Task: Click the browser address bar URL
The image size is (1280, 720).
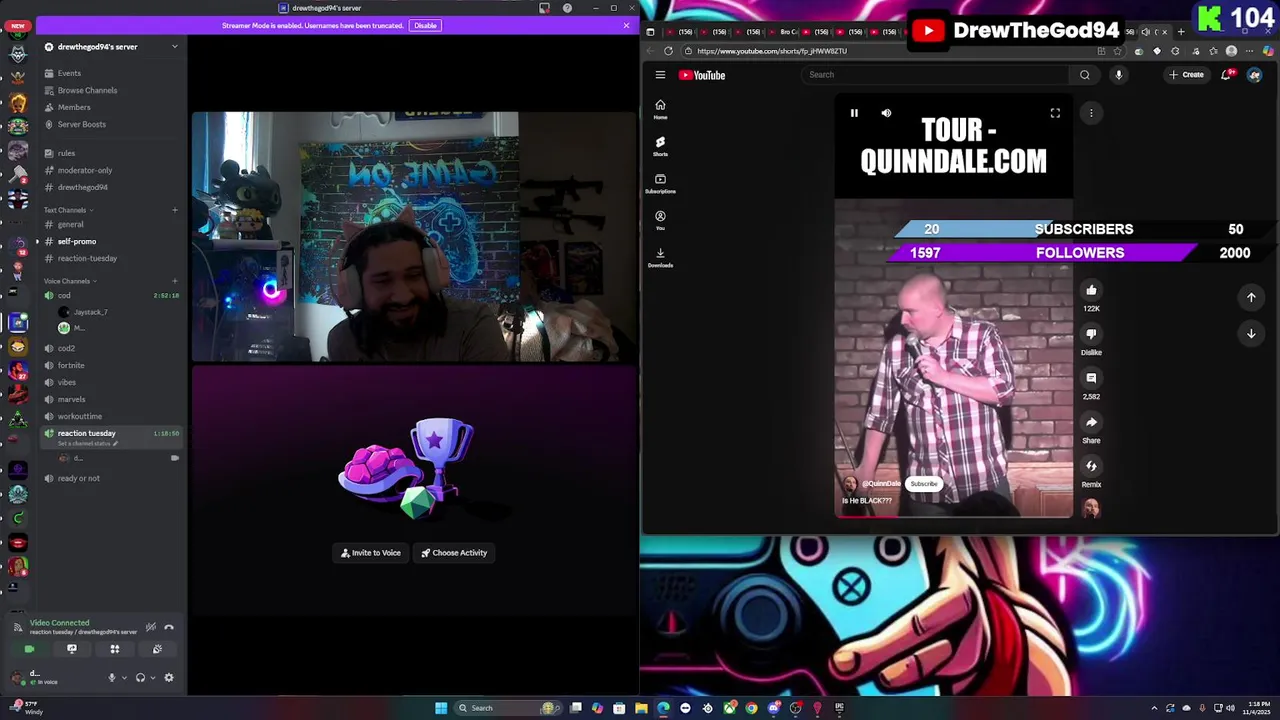Action: click(772, 51)
